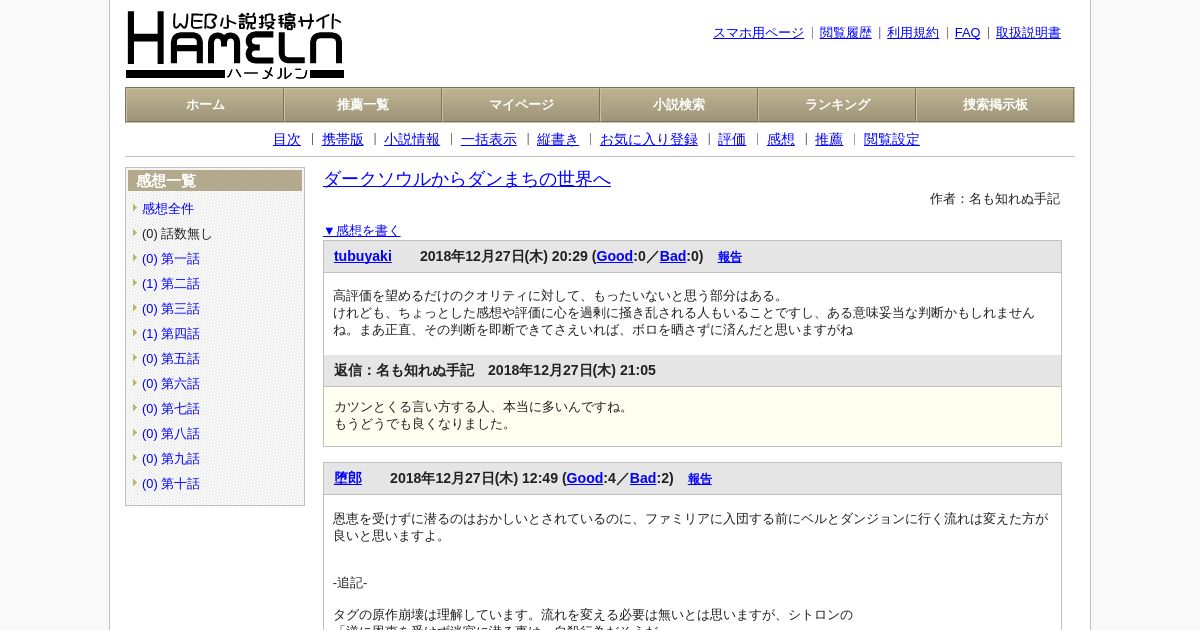Click the Hameln site logo
The image size is (1200, 630).
tap(235, 45)
